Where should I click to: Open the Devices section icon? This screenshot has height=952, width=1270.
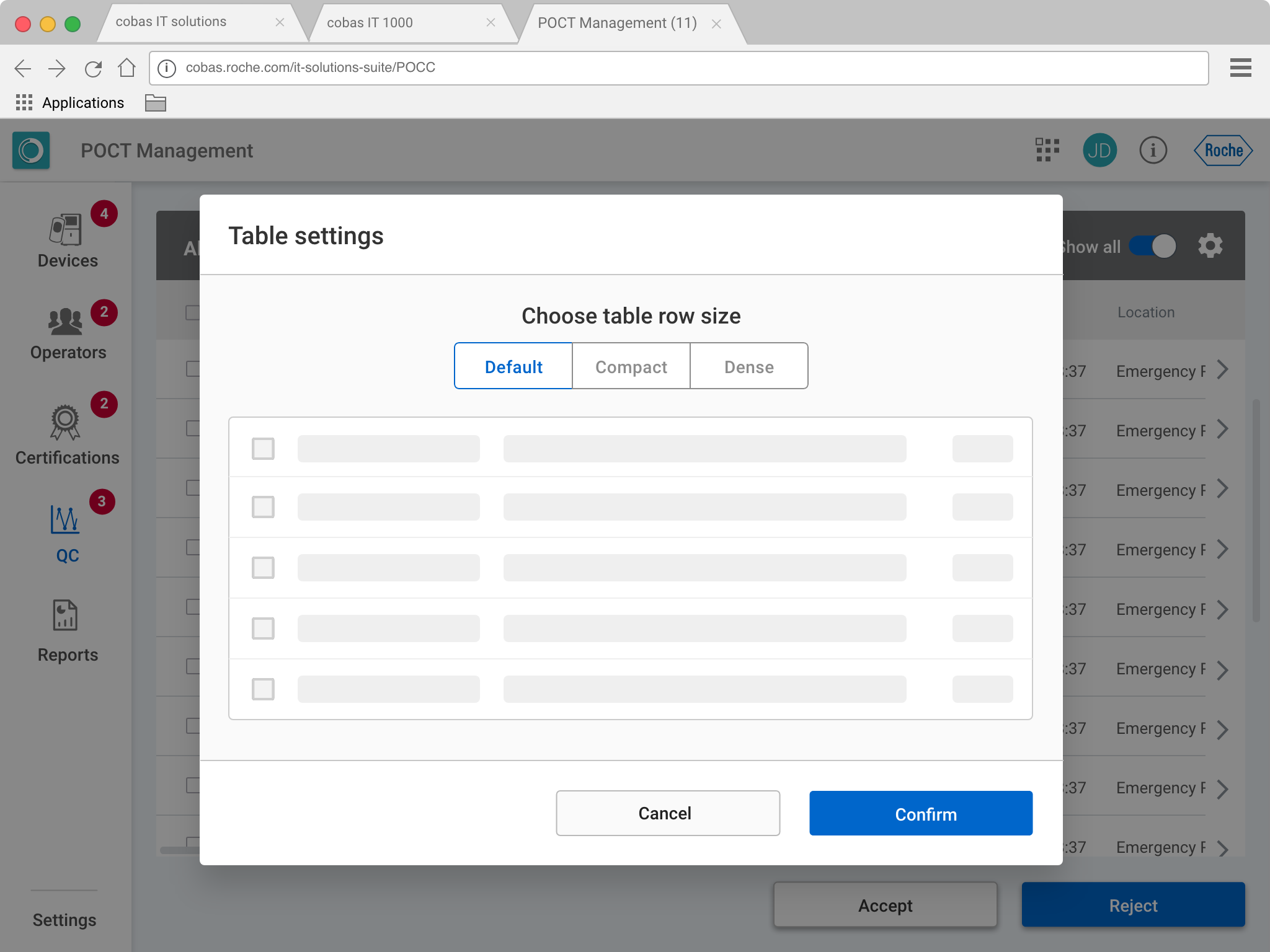pos(66,231)
